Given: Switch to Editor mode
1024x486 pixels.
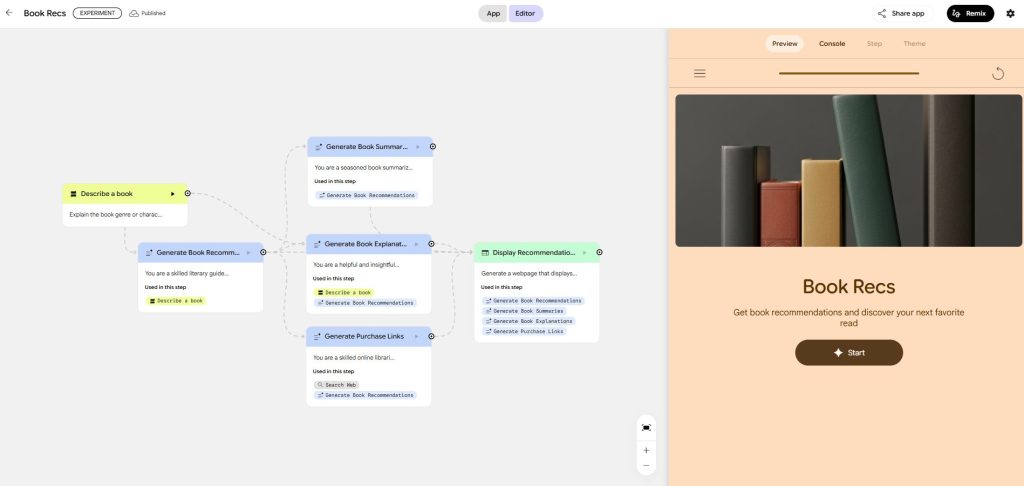Looking at the screenshot, I should 525,13.
